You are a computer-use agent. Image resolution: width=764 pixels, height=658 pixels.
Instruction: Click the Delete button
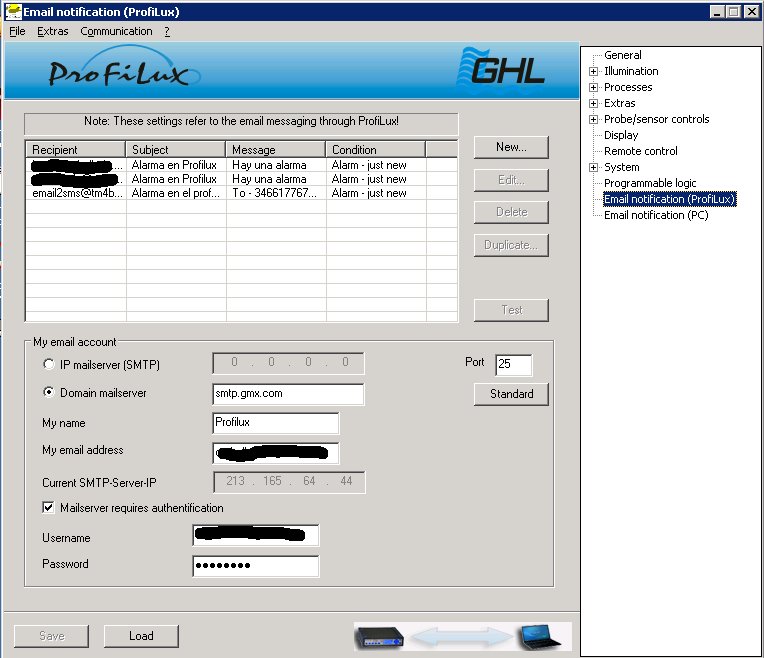tap(511, 212)
